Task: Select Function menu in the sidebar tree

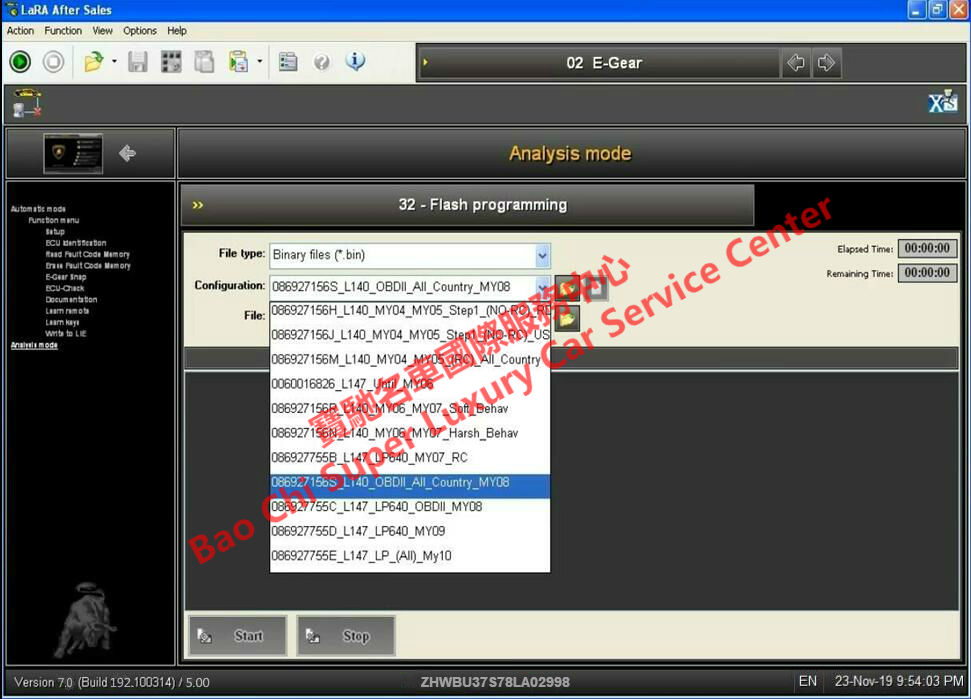Action: coord(54,220)
